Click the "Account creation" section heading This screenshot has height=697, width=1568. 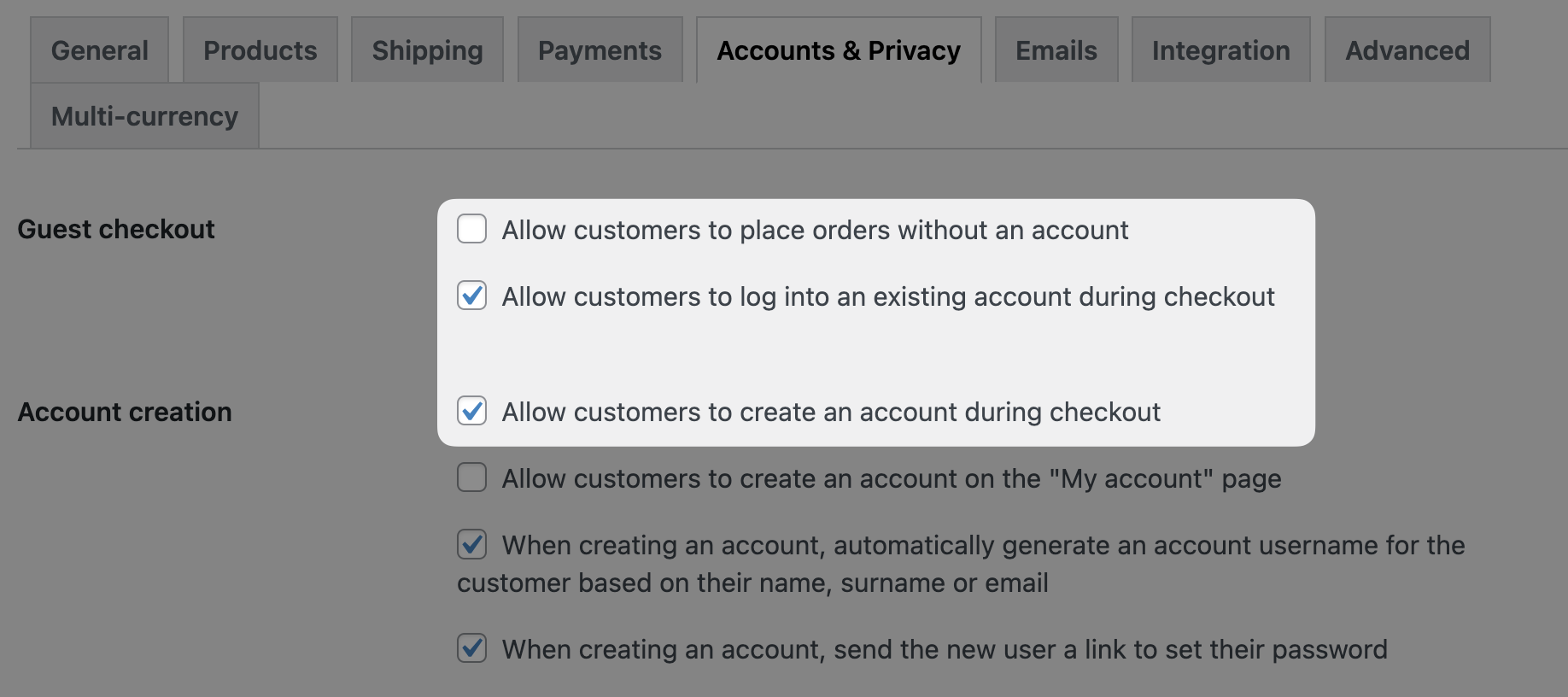125,412
